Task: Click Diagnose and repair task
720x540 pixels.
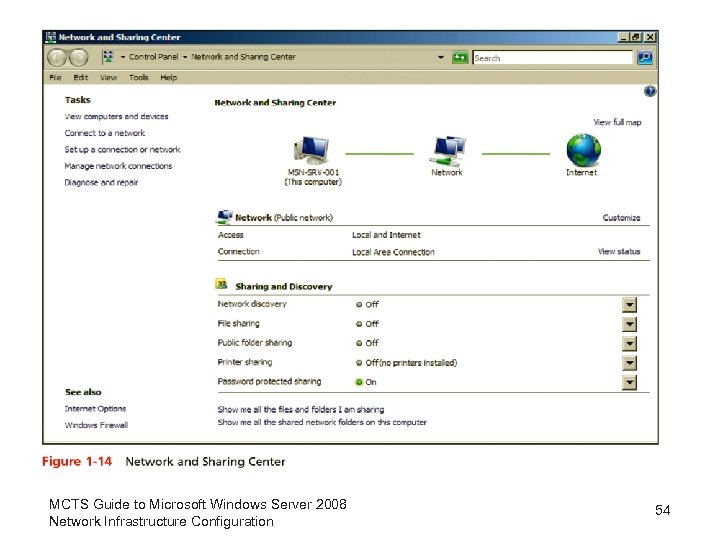Action: point(101,183)
